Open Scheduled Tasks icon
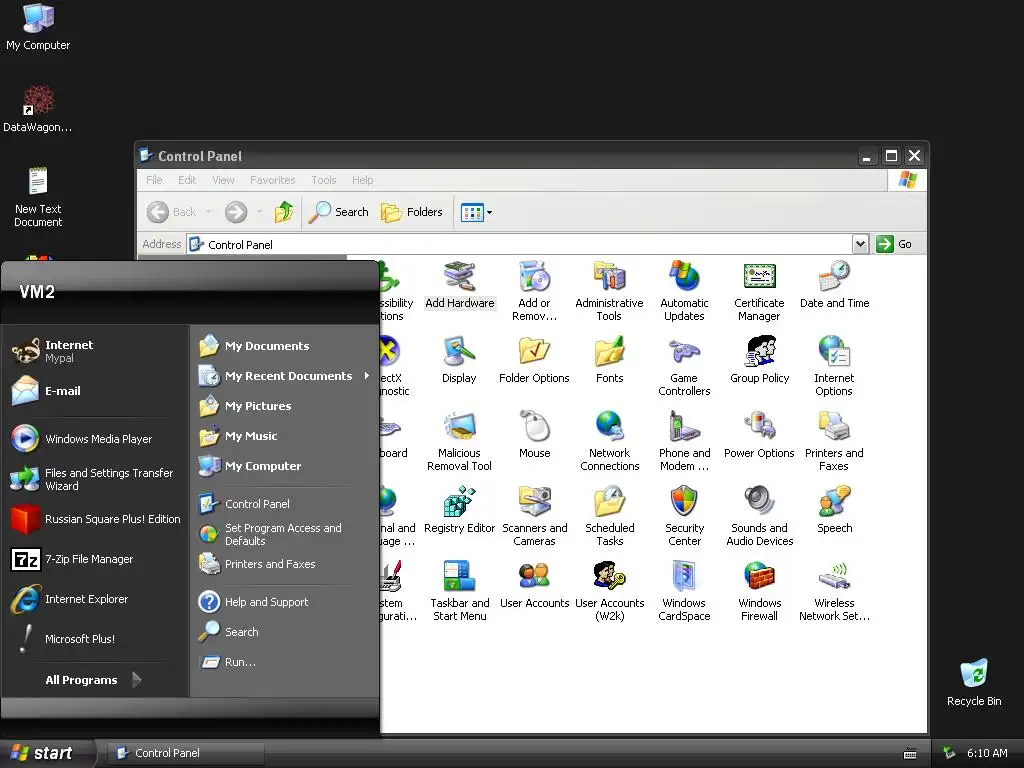This screenshot has height=768, width=1024. click(x=609, y=517)
